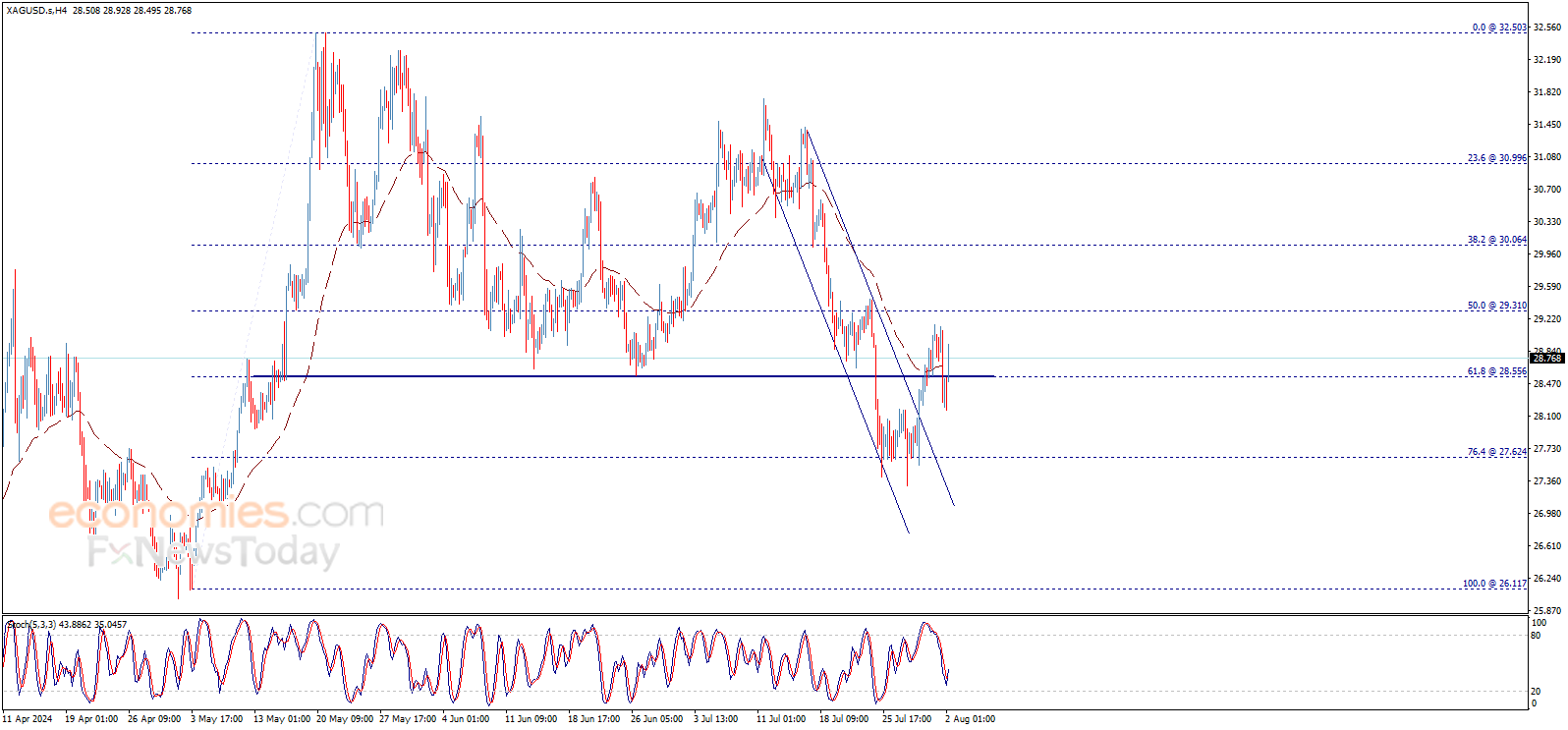Click the current price tag 28.768
The height and width of the screenshot is (730, 1568).
coord(1547,359)
